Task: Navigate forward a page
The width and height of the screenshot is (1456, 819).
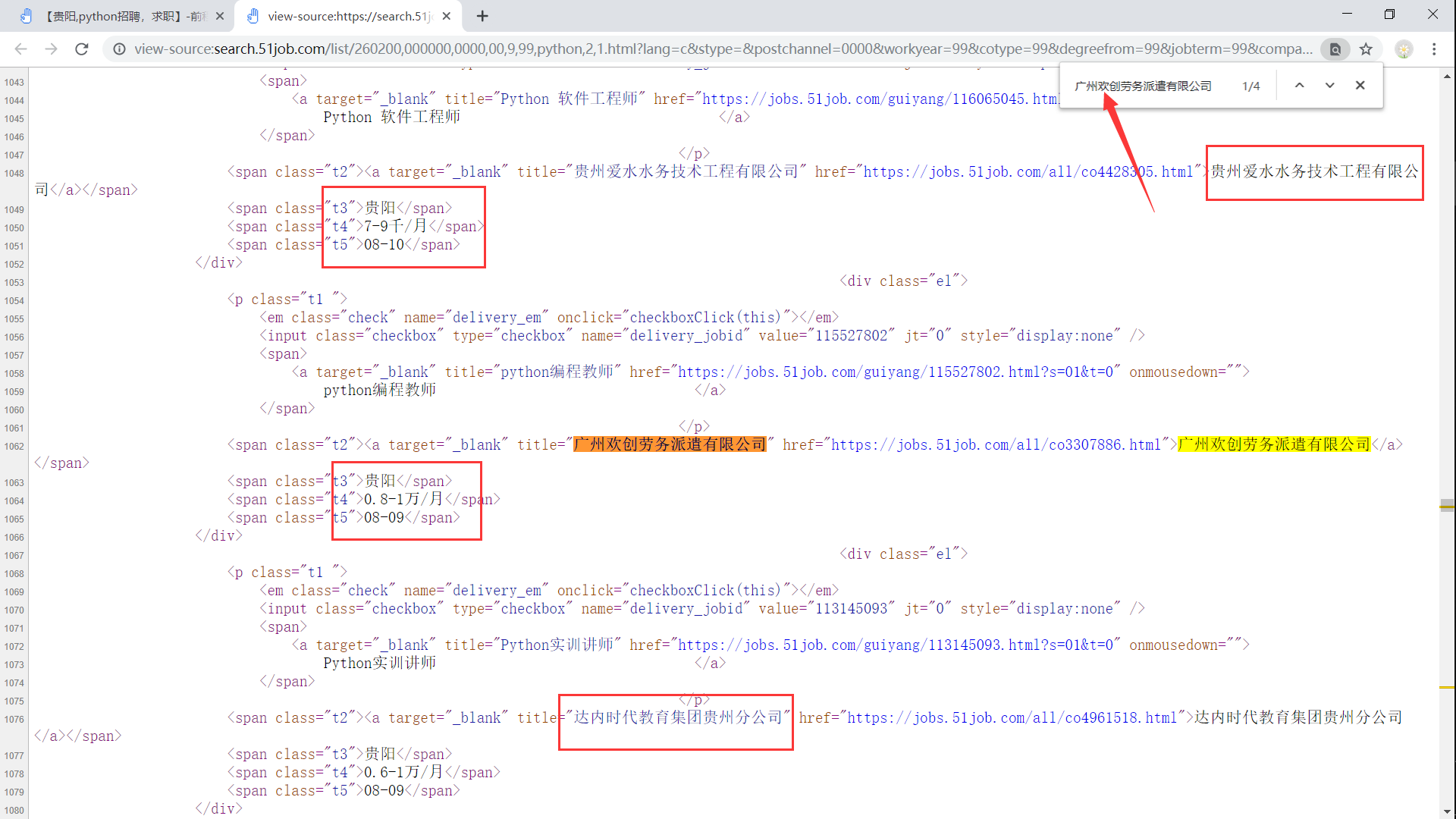Action: (x=51, y=49)
